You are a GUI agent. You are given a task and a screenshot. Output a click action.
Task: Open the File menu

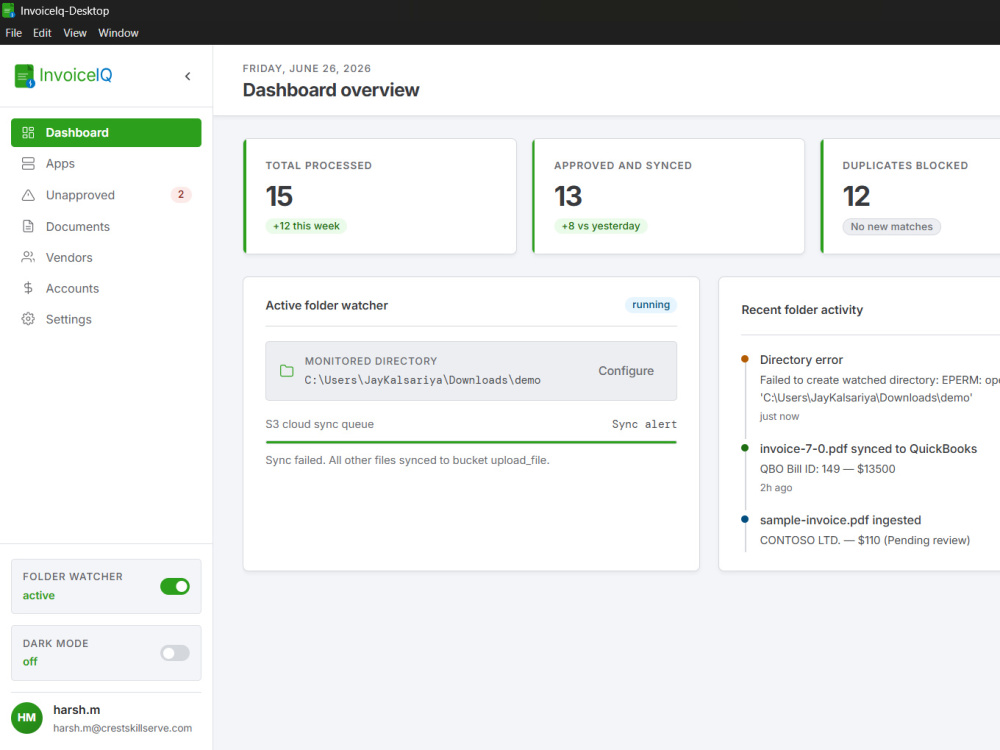point(13,33)
